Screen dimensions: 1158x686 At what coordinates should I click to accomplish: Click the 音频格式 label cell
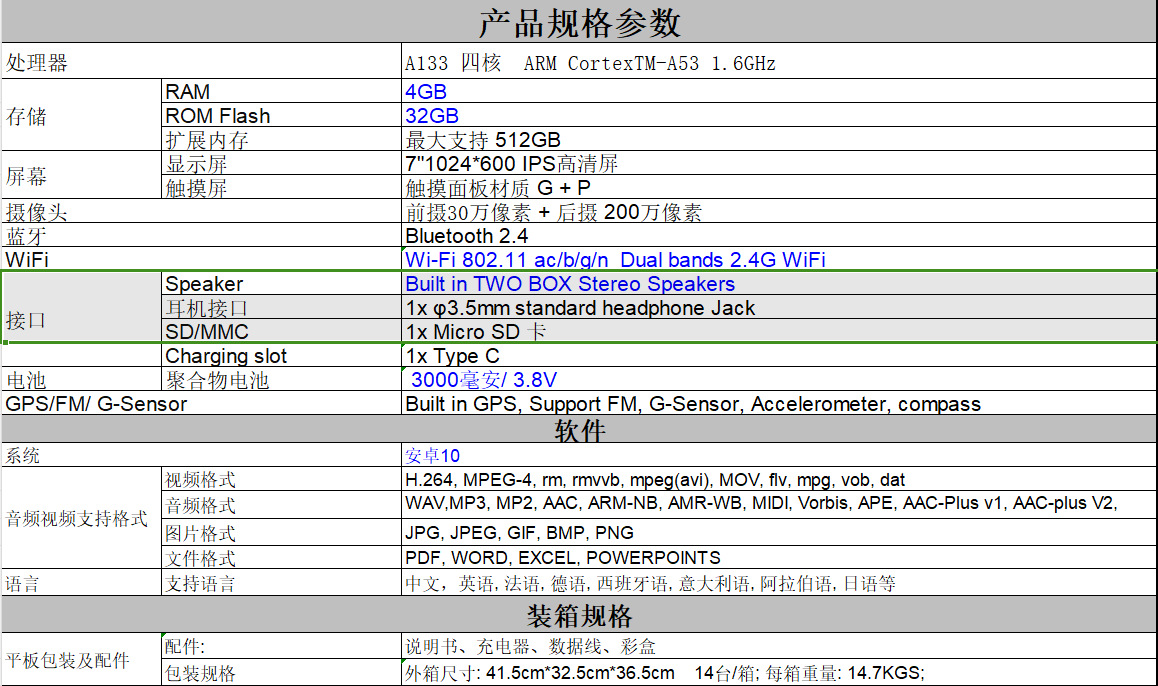pos(281,505)
